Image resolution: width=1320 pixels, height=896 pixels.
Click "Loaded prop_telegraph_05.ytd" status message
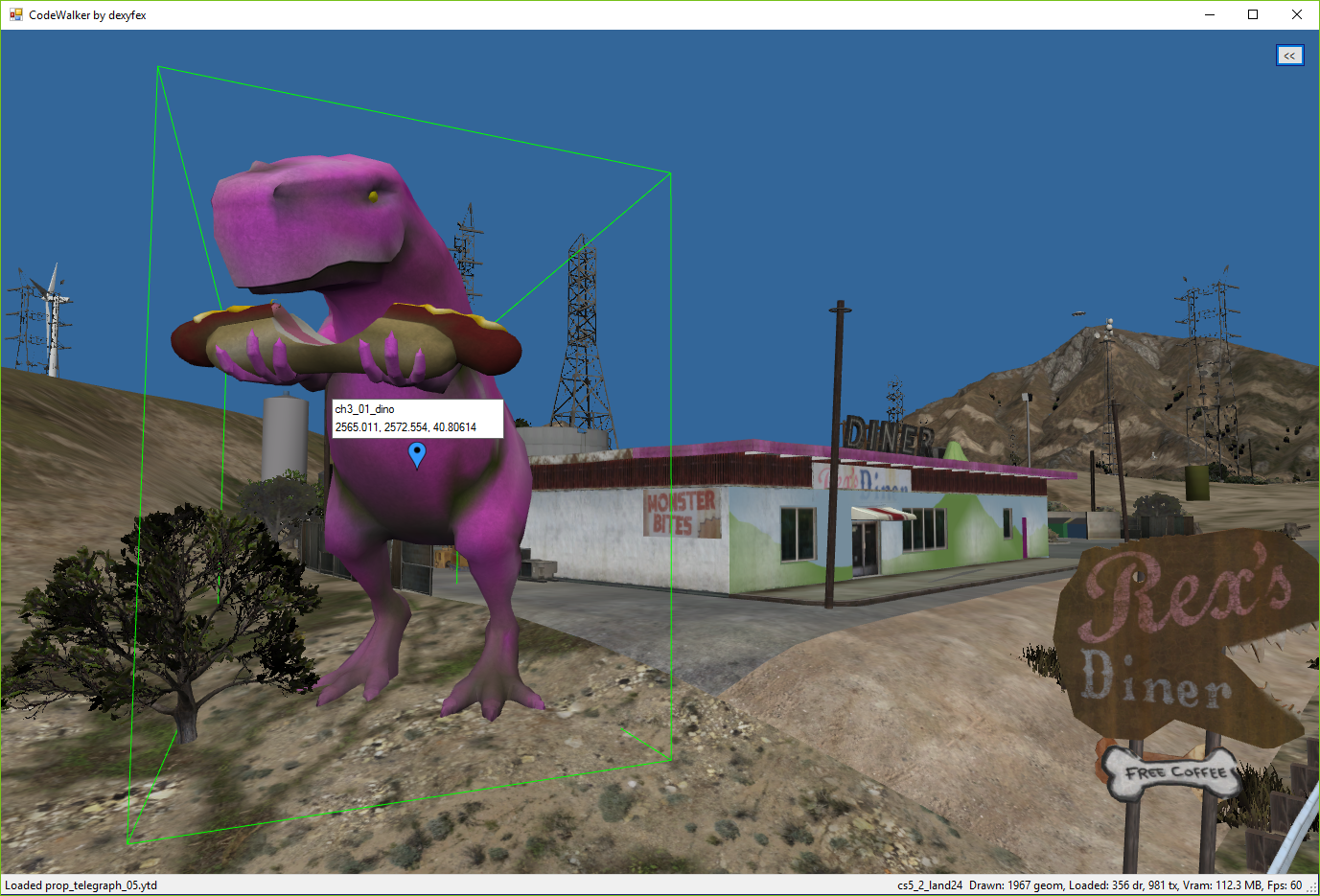tap(81, 885)
